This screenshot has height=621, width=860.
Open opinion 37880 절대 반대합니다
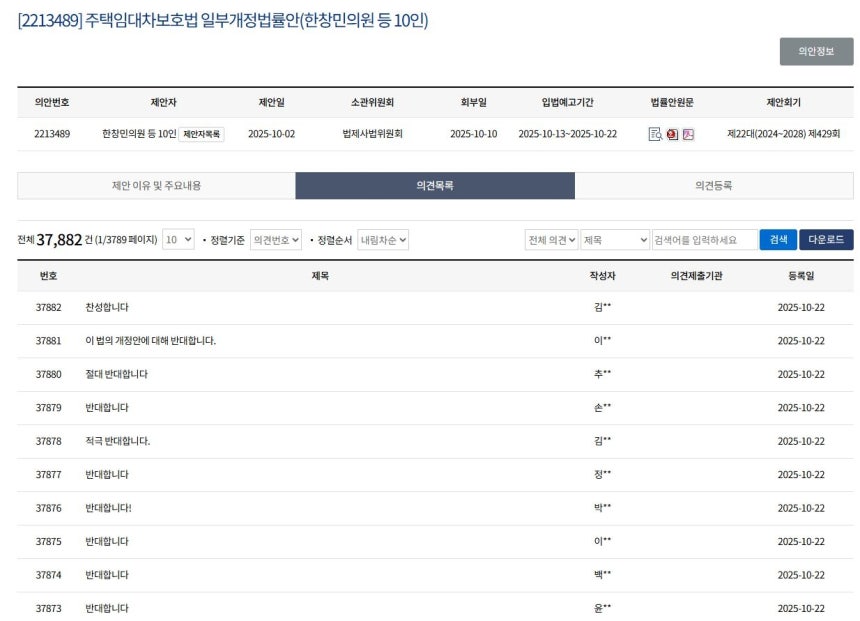coord(117,374)
